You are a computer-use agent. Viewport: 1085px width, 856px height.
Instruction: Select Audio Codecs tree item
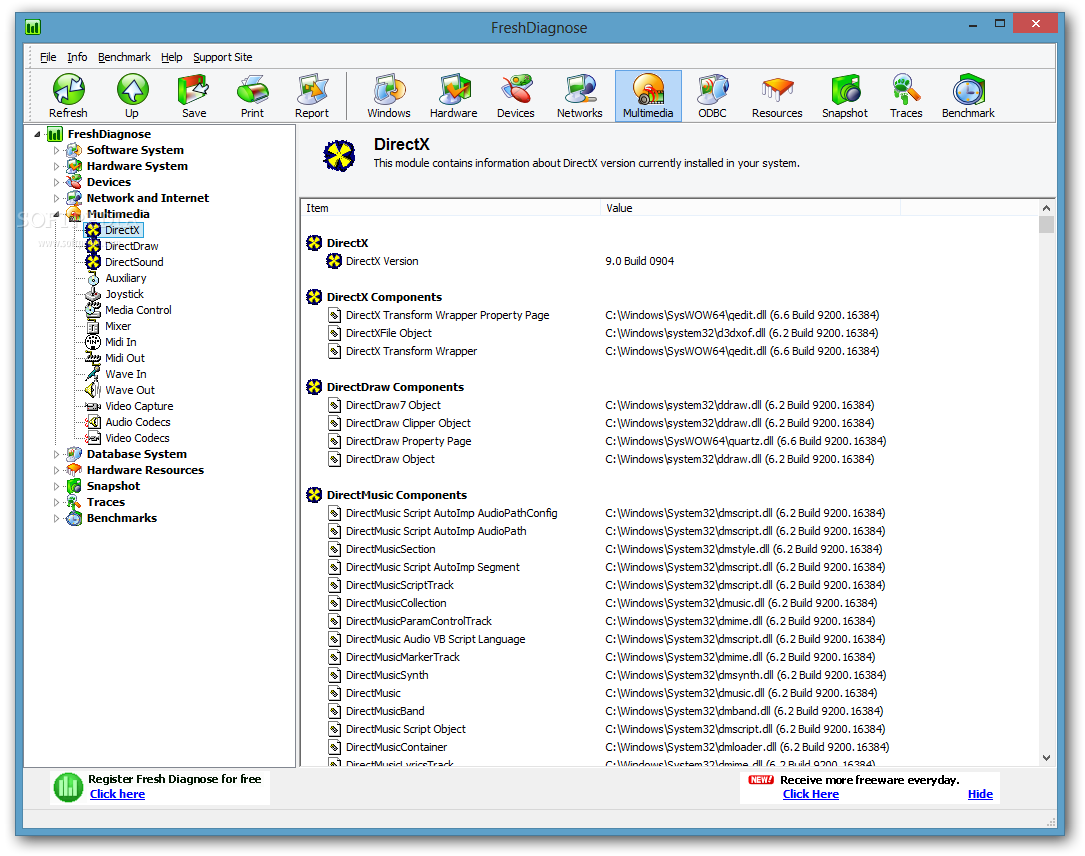[138, 422]
